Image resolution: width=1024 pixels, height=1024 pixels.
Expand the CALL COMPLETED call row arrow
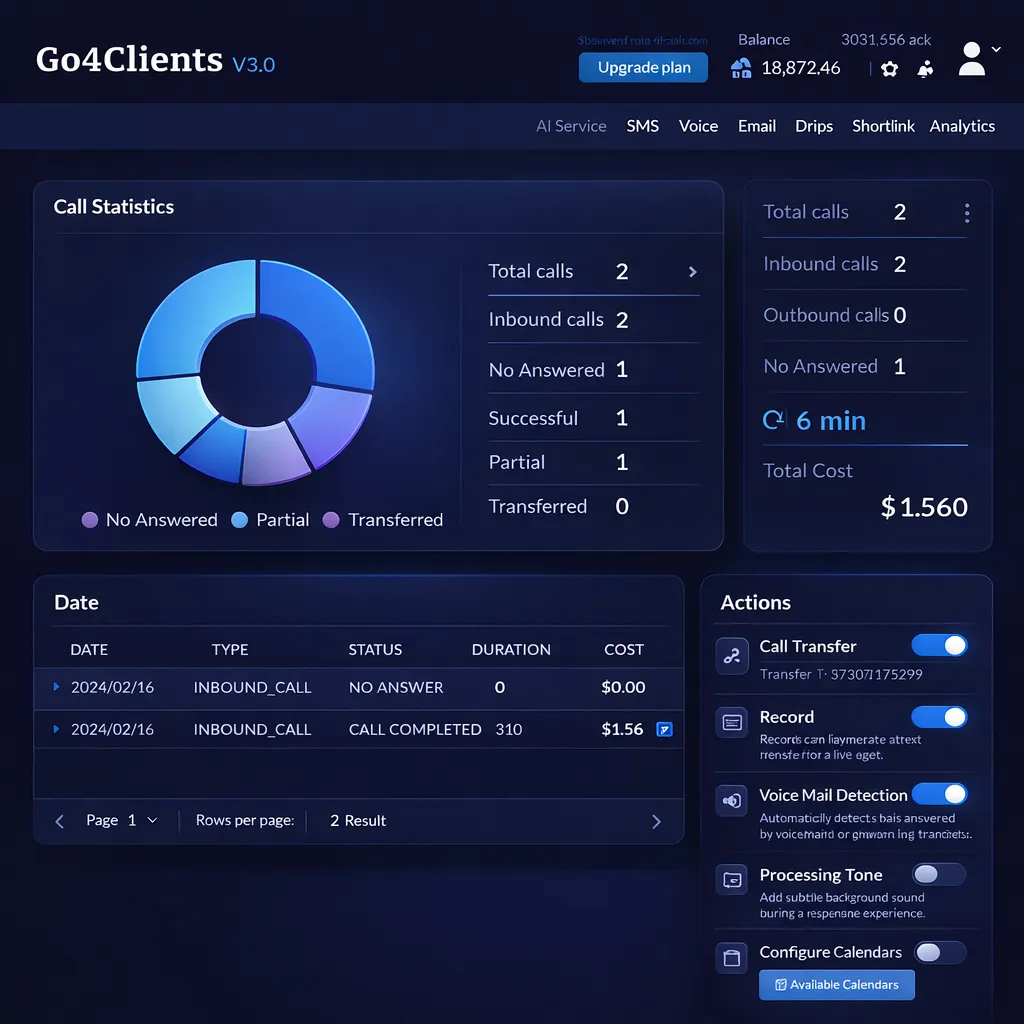tap(56, 729)
